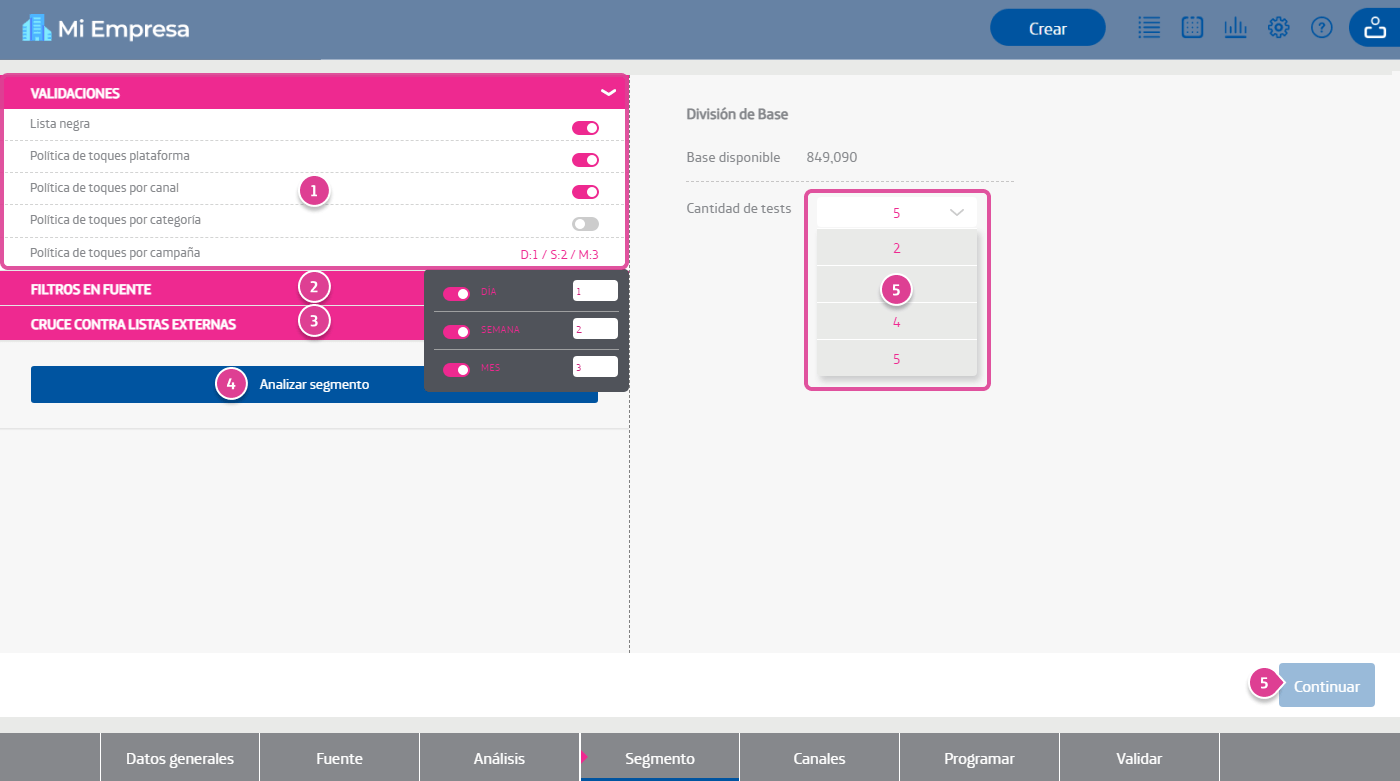
Task: Go to the Canales tab
Action: [x=819, y=758]
